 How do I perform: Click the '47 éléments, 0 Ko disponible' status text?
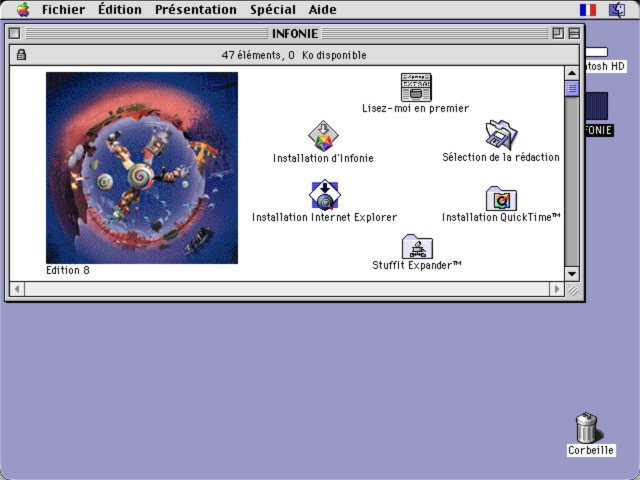(x=294, y=55)
